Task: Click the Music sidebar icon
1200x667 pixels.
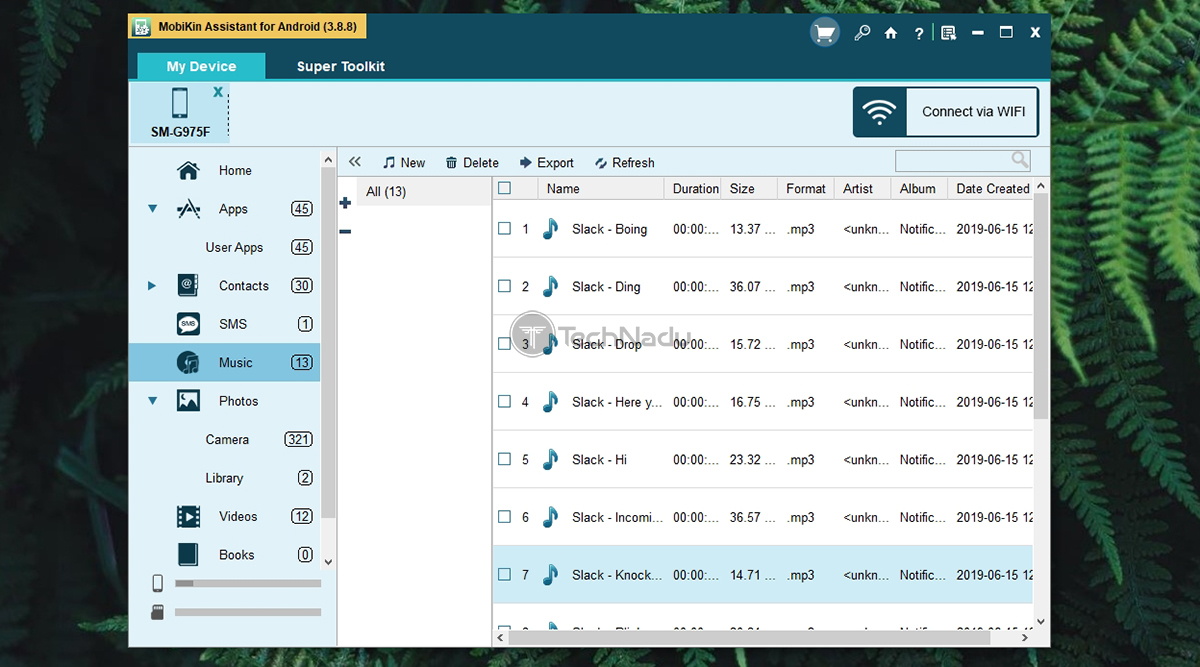Action: 188,363
